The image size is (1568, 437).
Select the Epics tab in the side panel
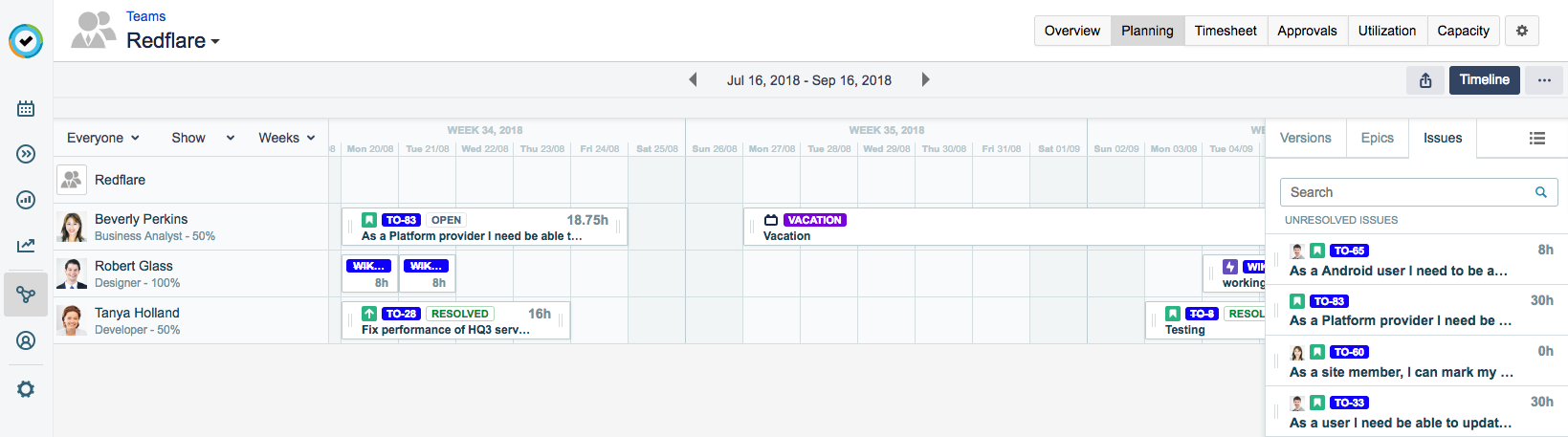[x=1377, y=138]
